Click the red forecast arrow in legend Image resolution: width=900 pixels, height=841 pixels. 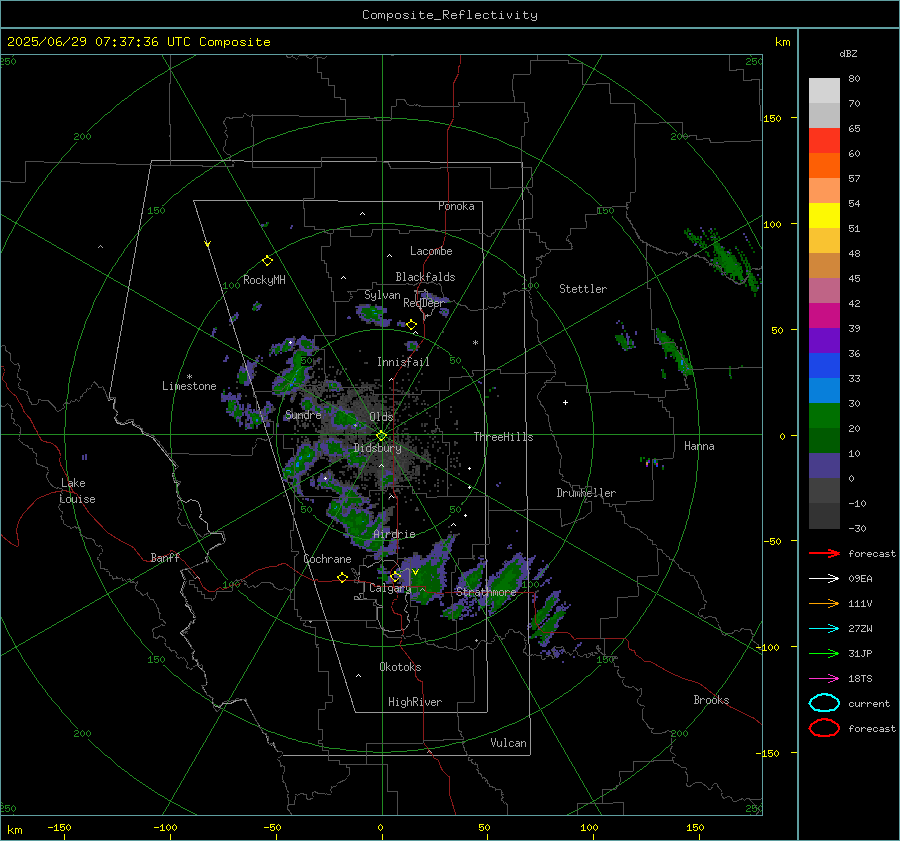(824, 553)
